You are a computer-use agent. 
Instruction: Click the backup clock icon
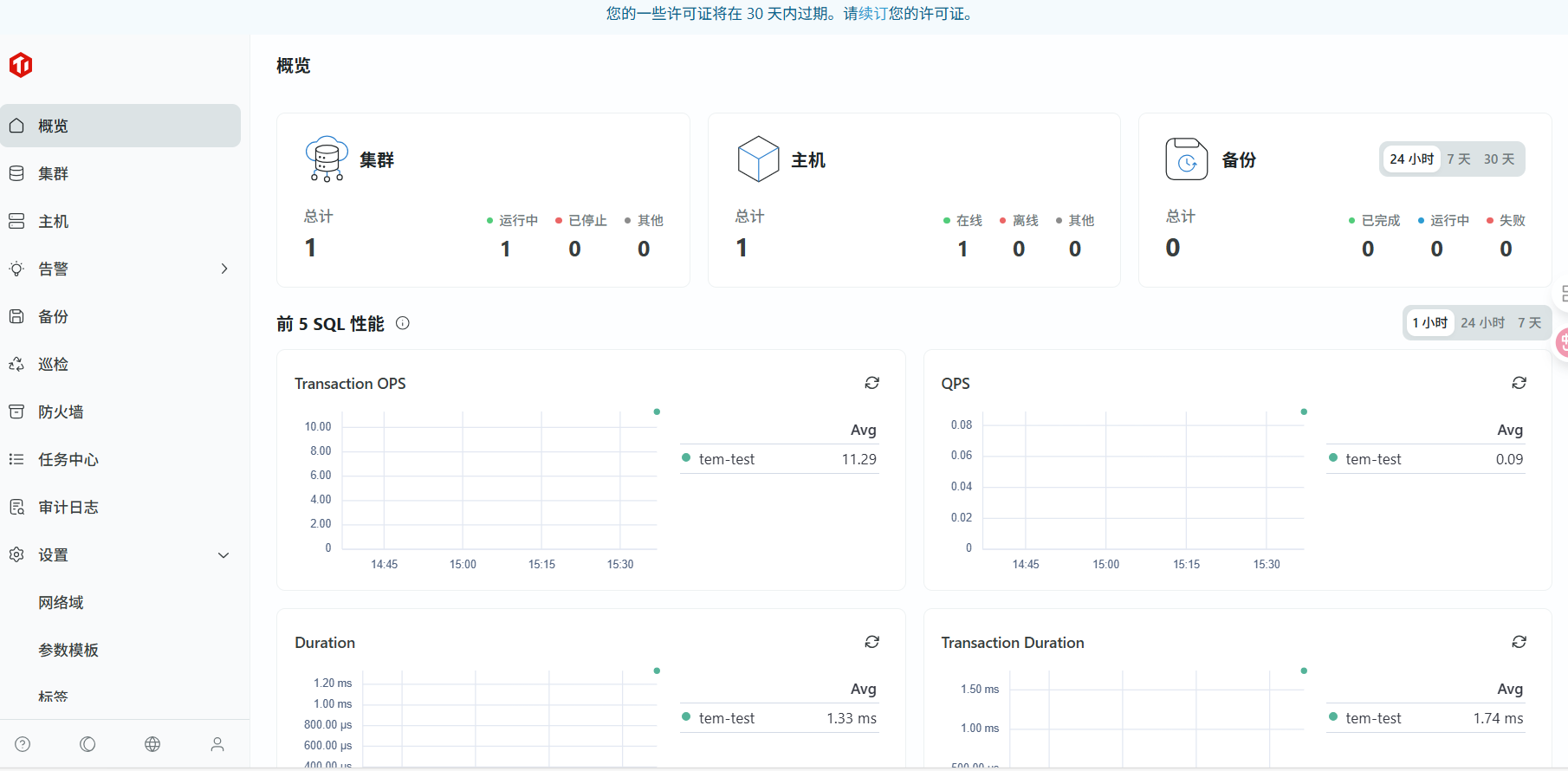pyautogui.click(x=1187, y=159)
